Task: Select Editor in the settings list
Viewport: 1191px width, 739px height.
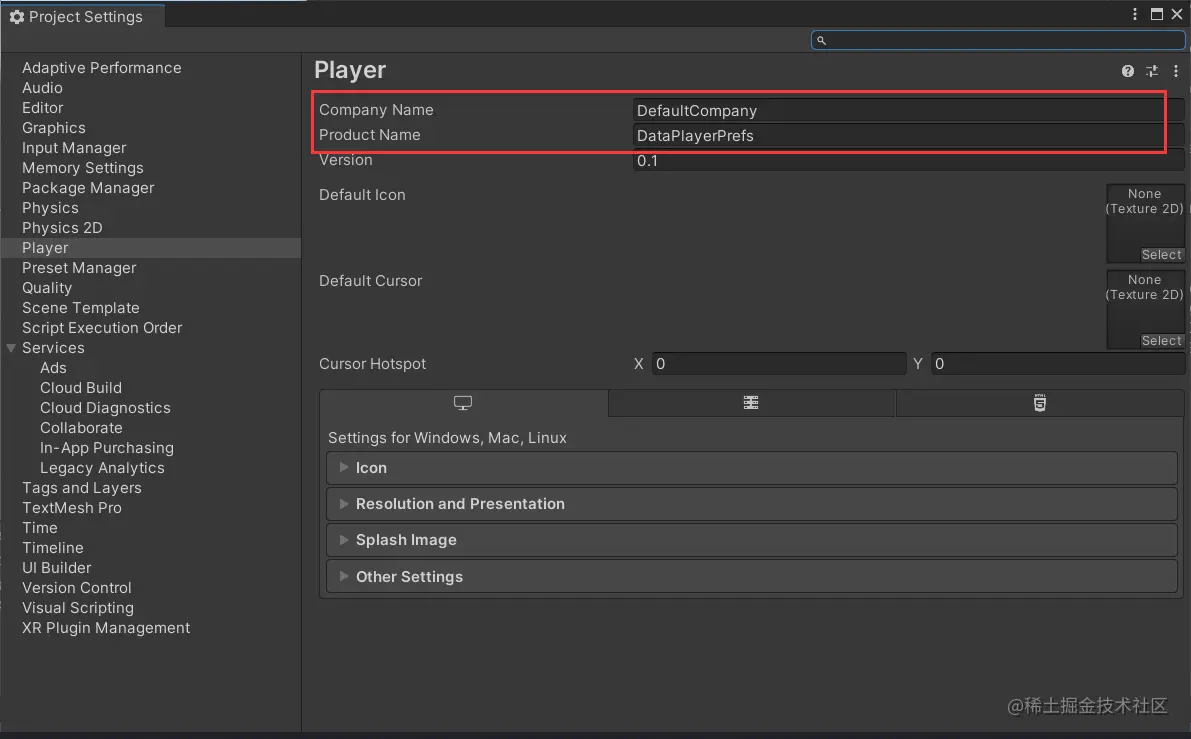Action: coord(43,108)
